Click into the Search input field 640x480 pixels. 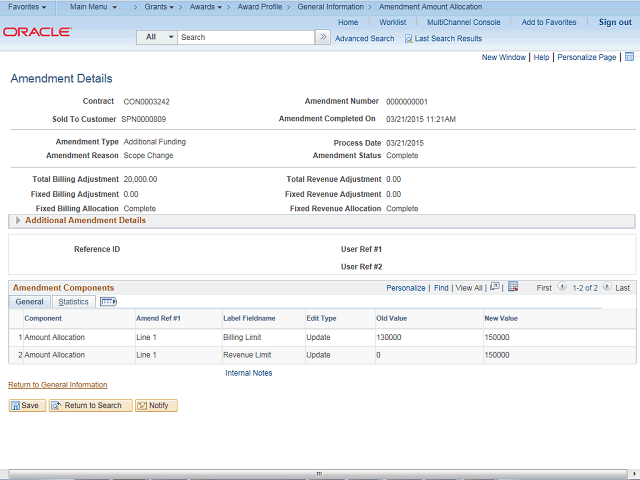point(246,37)
